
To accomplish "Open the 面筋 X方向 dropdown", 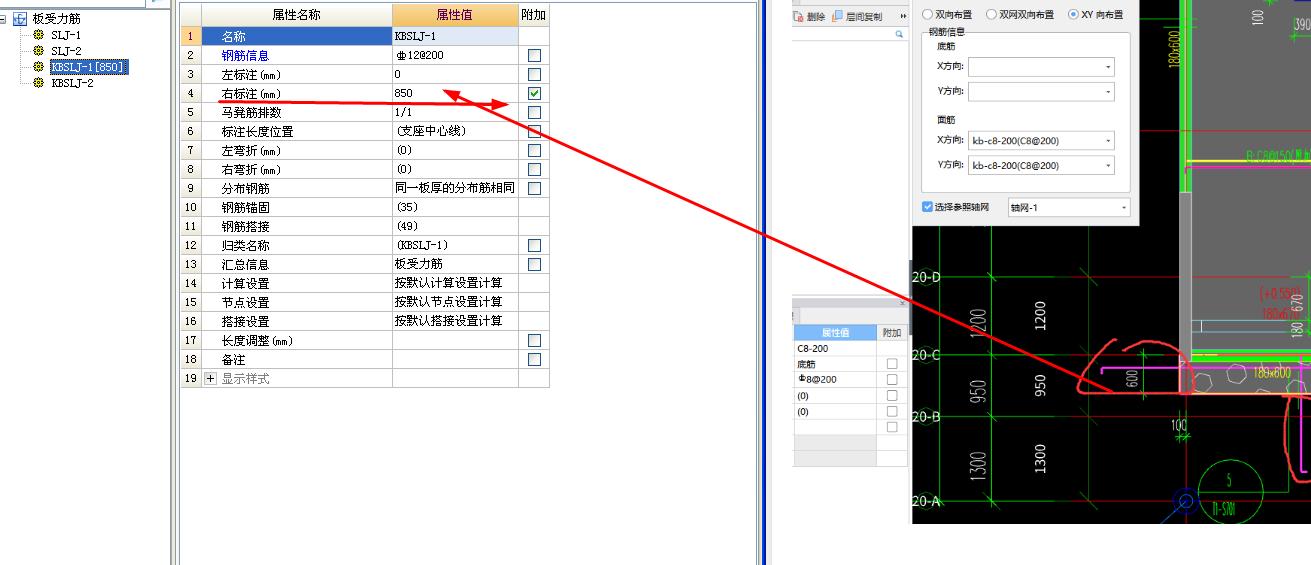I will click(1108, 141).
